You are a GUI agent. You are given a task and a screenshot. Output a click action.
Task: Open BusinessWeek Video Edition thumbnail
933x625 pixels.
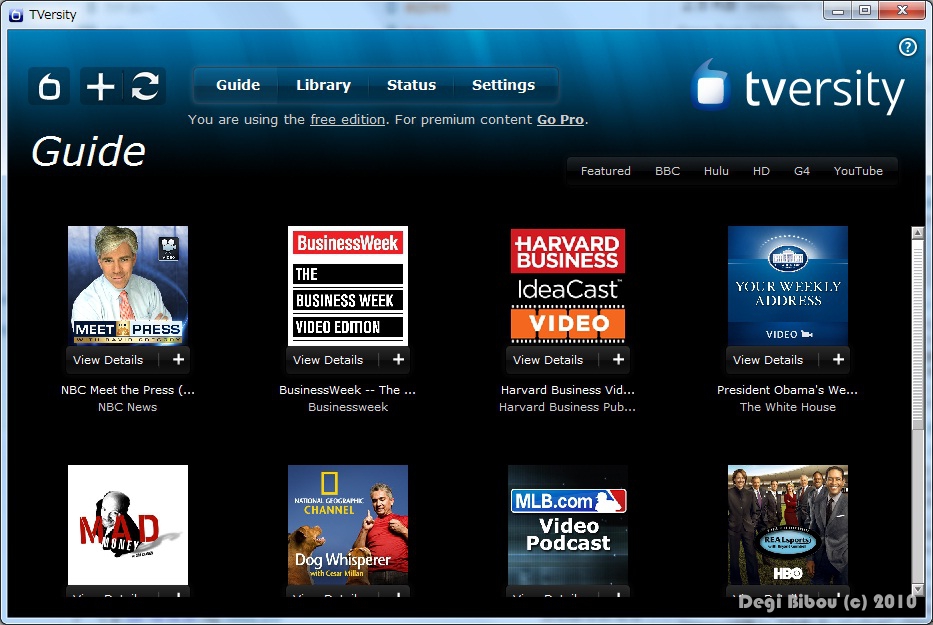click(348, 286)
